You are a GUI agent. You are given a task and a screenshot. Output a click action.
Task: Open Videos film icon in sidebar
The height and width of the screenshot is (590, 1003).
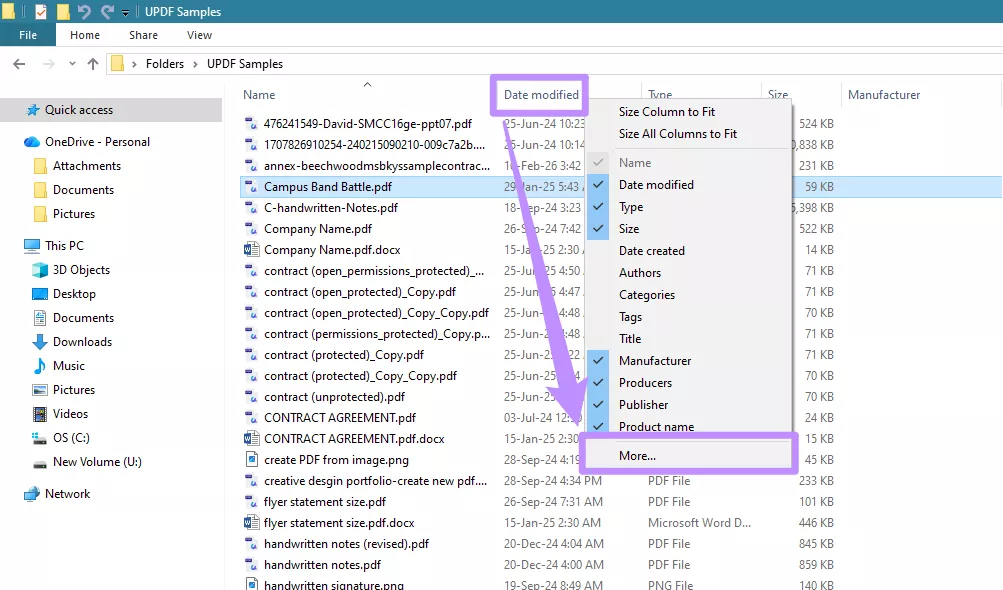click(x=40, y=414)
